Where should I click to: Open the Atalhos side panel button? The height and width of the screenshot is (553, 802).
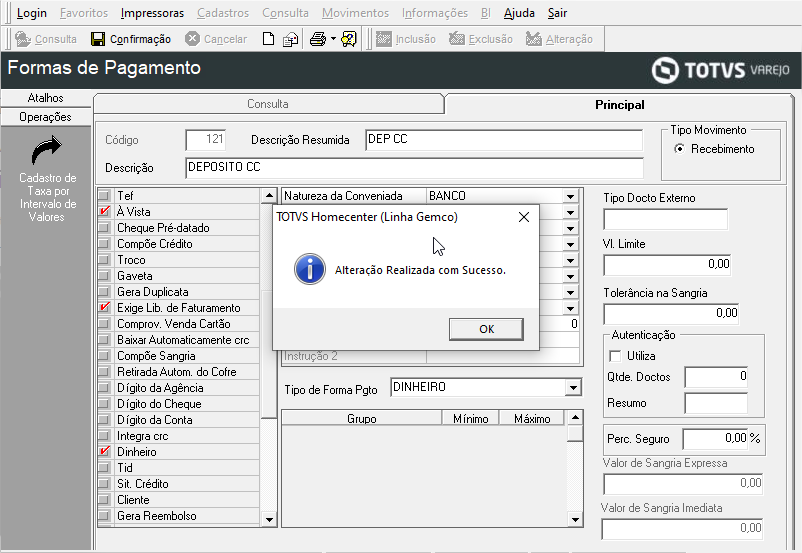point(46,98)
